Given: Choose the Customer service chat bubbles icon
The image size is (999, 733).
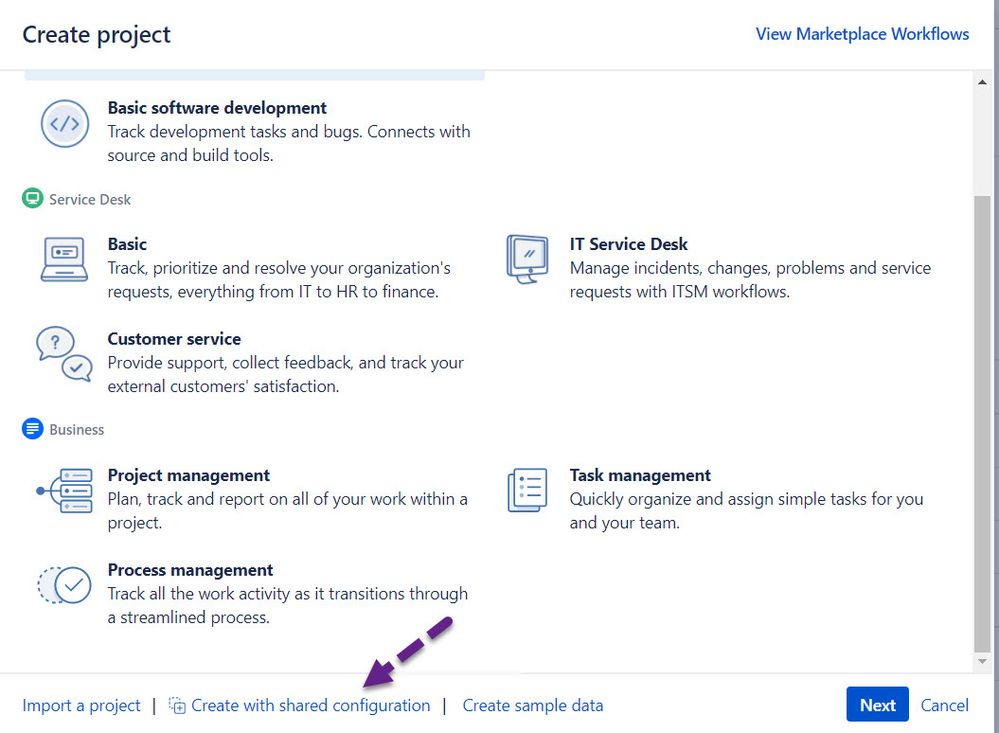Looking at the screenshot, I should point(64,355).
